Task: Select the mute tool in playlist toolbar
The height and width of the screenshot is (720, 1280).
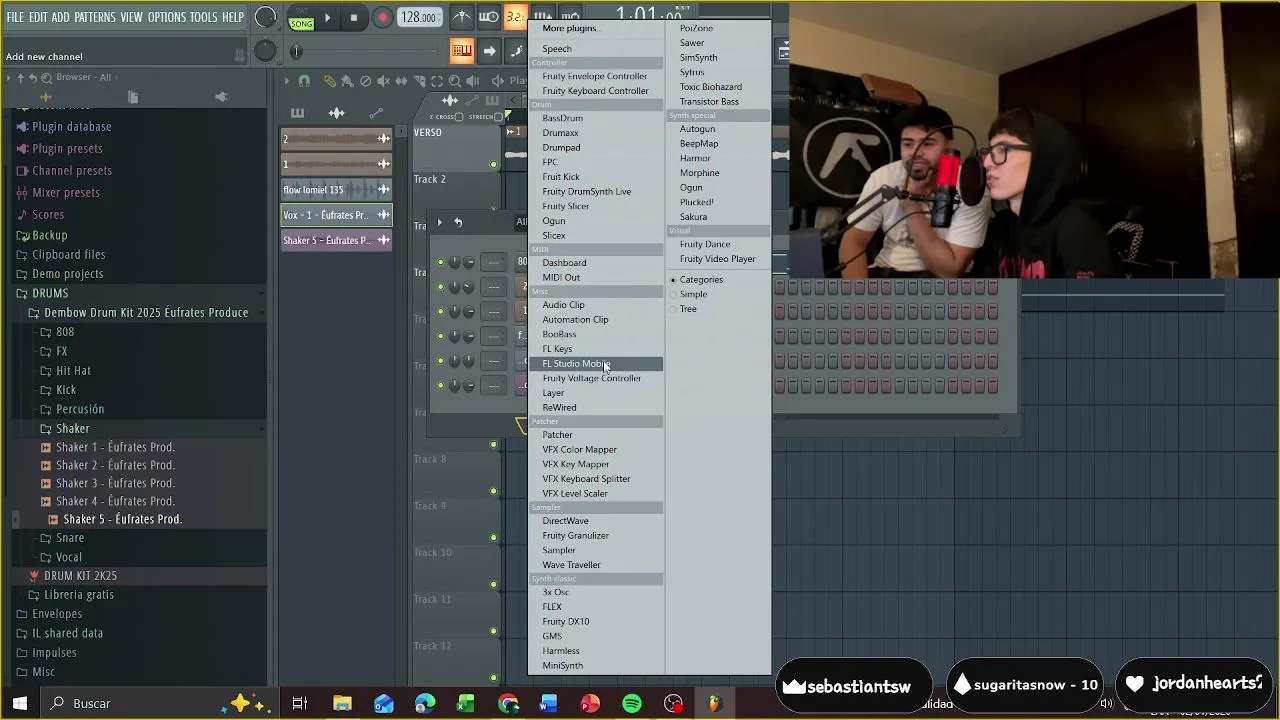Action: pos(383,81)
